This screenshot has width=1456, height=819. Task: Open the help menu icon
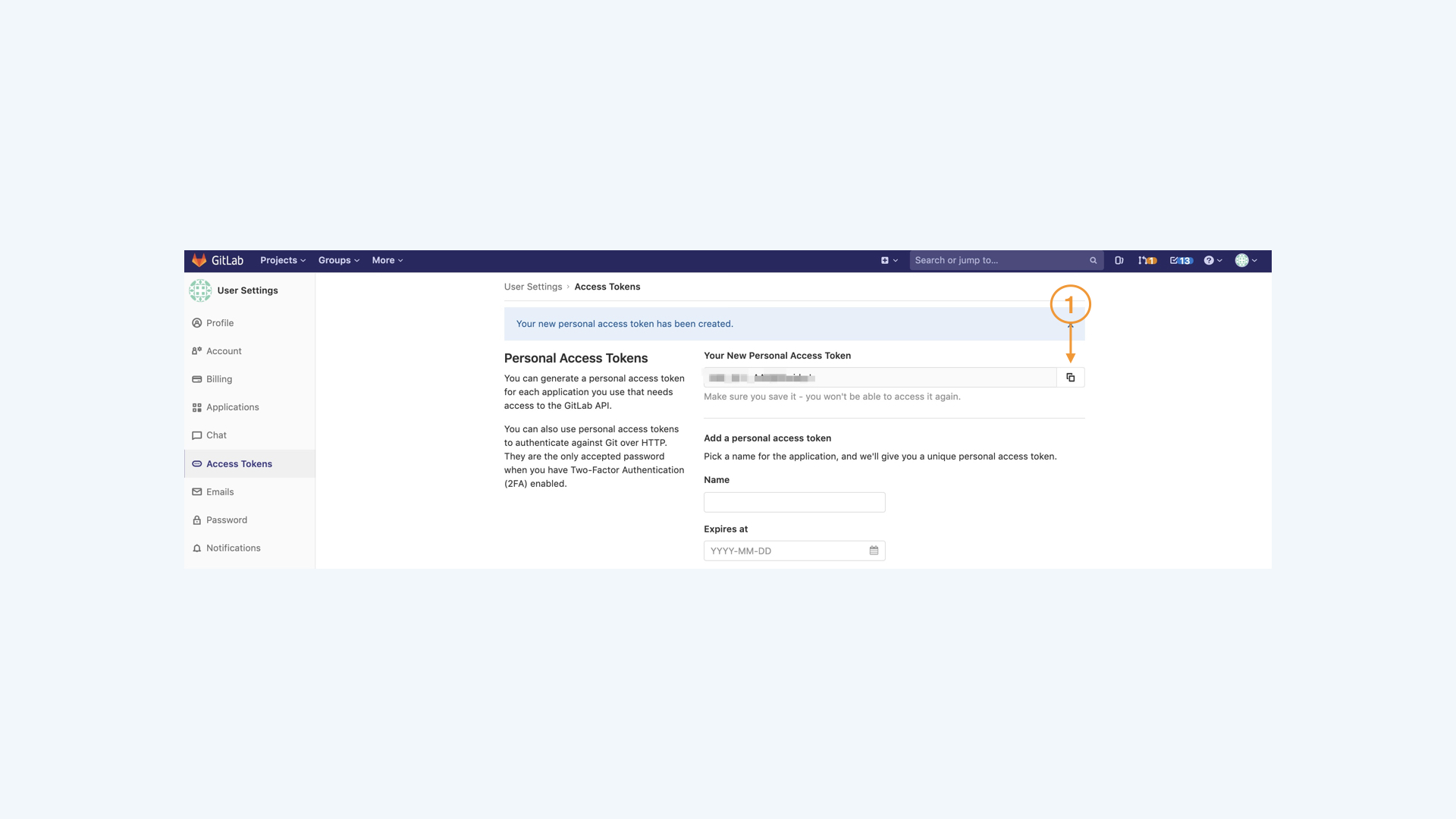pyautogui.click(x=1210, y=261)
